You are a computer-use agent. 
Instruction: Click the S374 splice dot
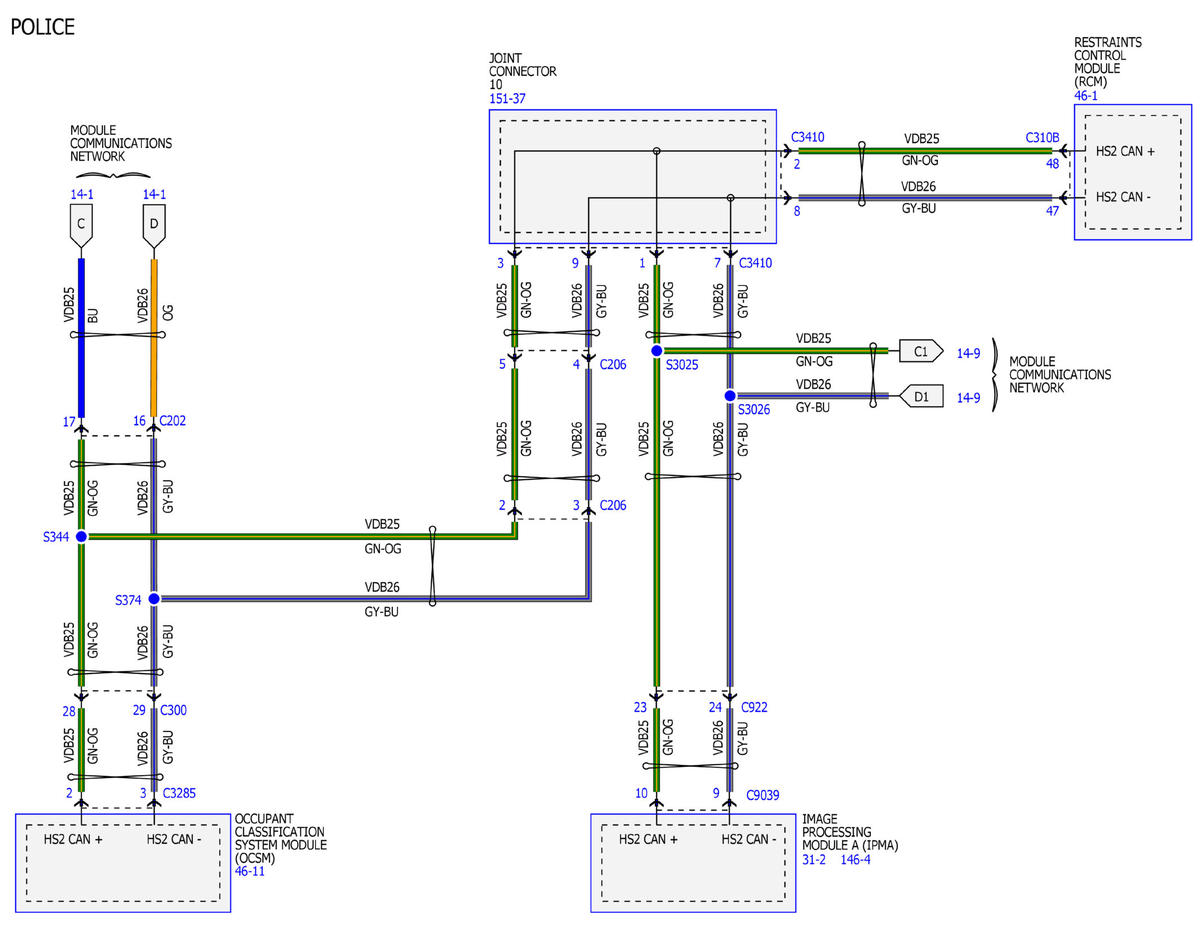[154, 598]
